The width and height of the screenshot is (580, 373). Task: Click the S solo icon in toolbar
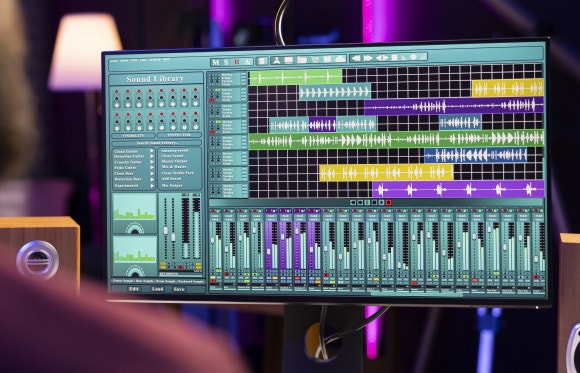tap(226, 62)
